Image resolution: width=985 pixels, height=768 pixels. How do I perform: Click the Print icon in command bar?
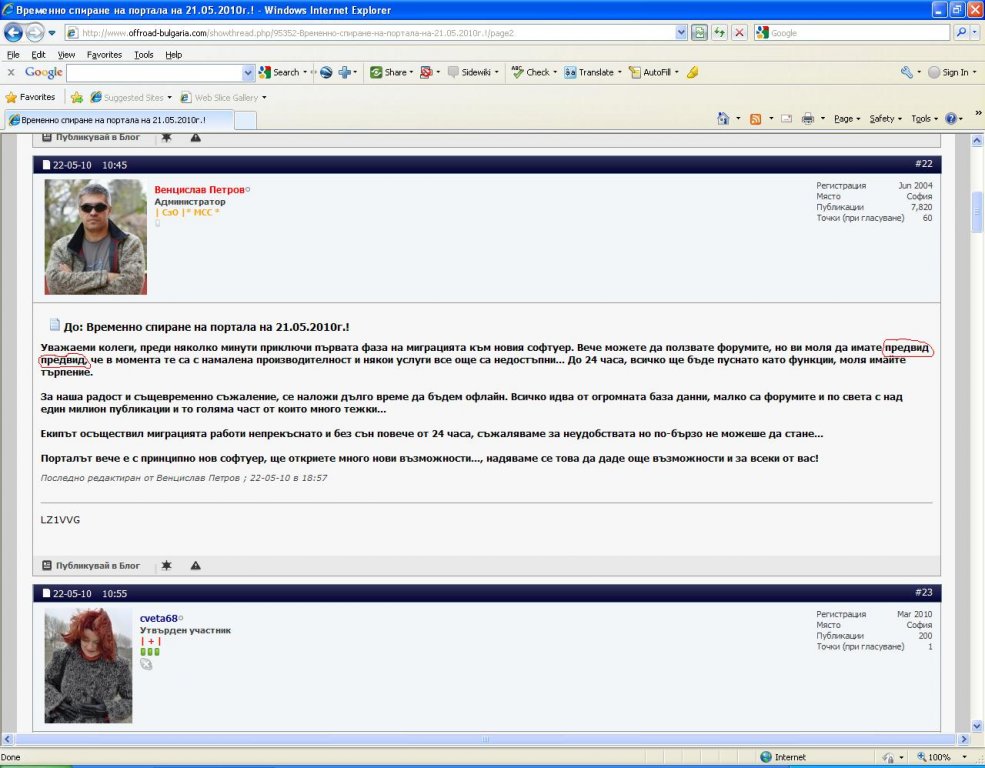(808, 118)
